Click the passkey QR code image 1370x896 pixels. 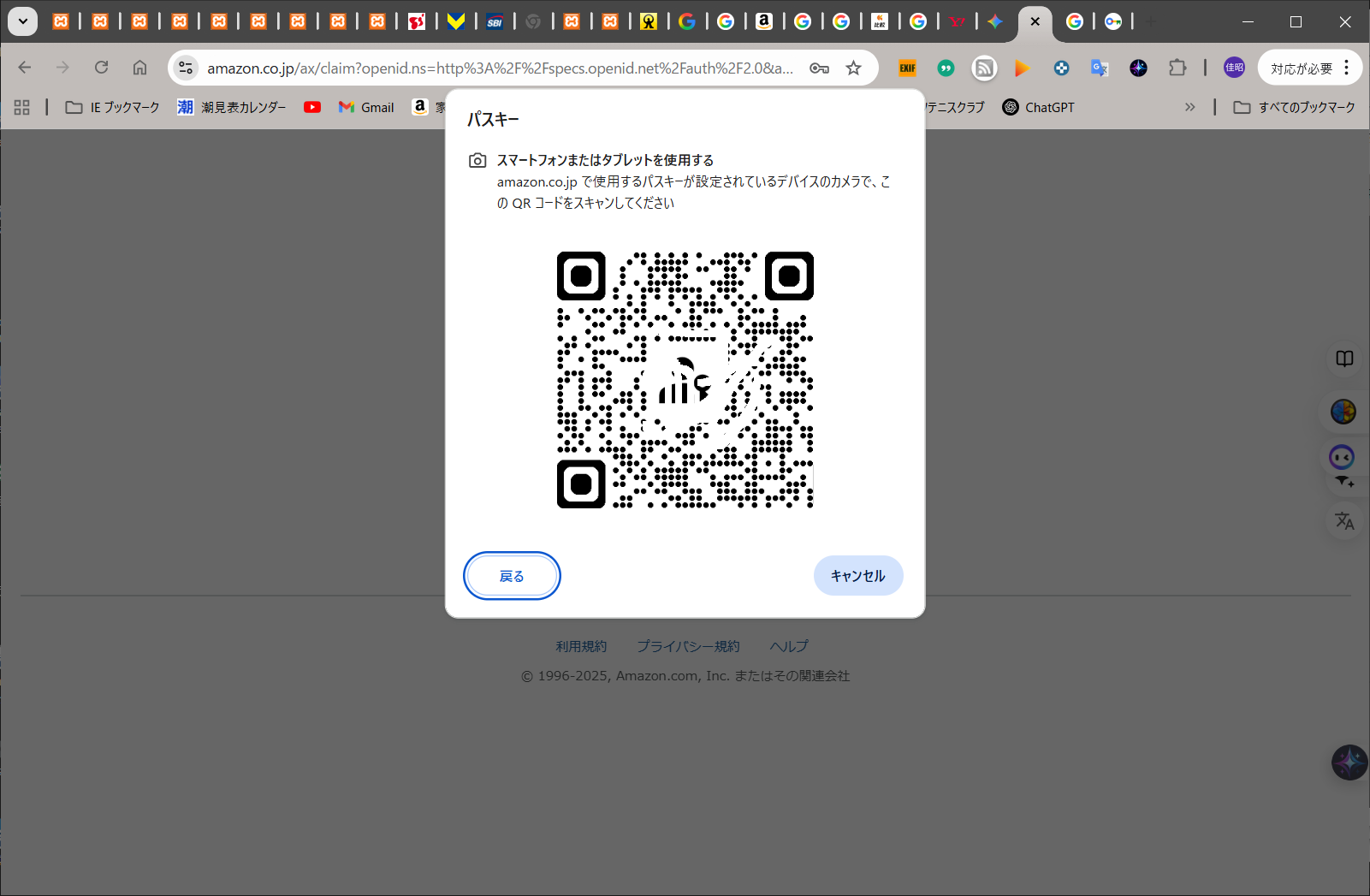point(685,380)
